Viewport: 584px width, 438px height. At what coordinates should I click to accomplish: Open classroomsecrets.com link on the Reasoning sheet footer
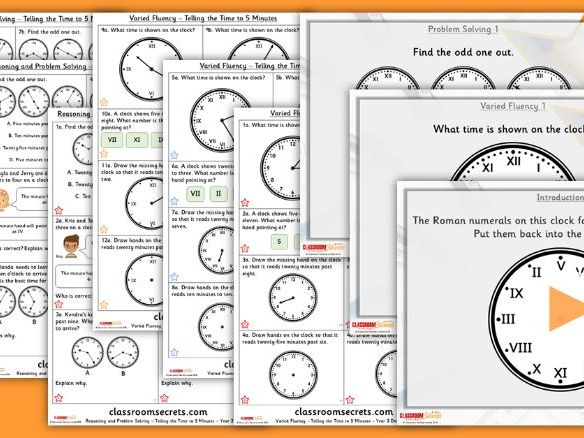coord(158,412)
